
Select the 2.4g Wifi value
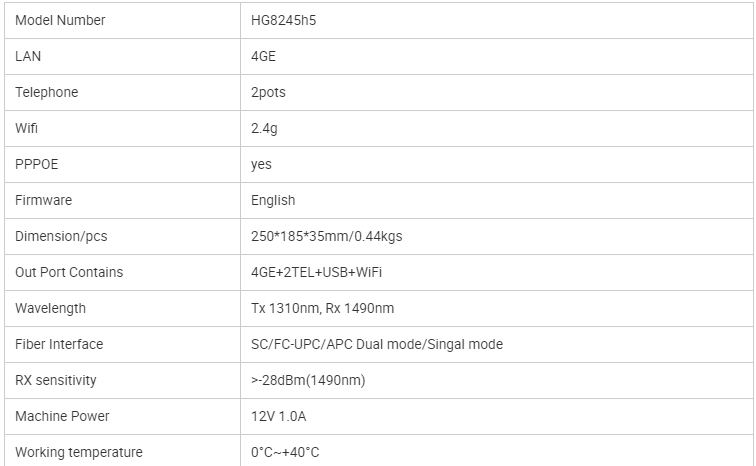(x=264, y=128)
